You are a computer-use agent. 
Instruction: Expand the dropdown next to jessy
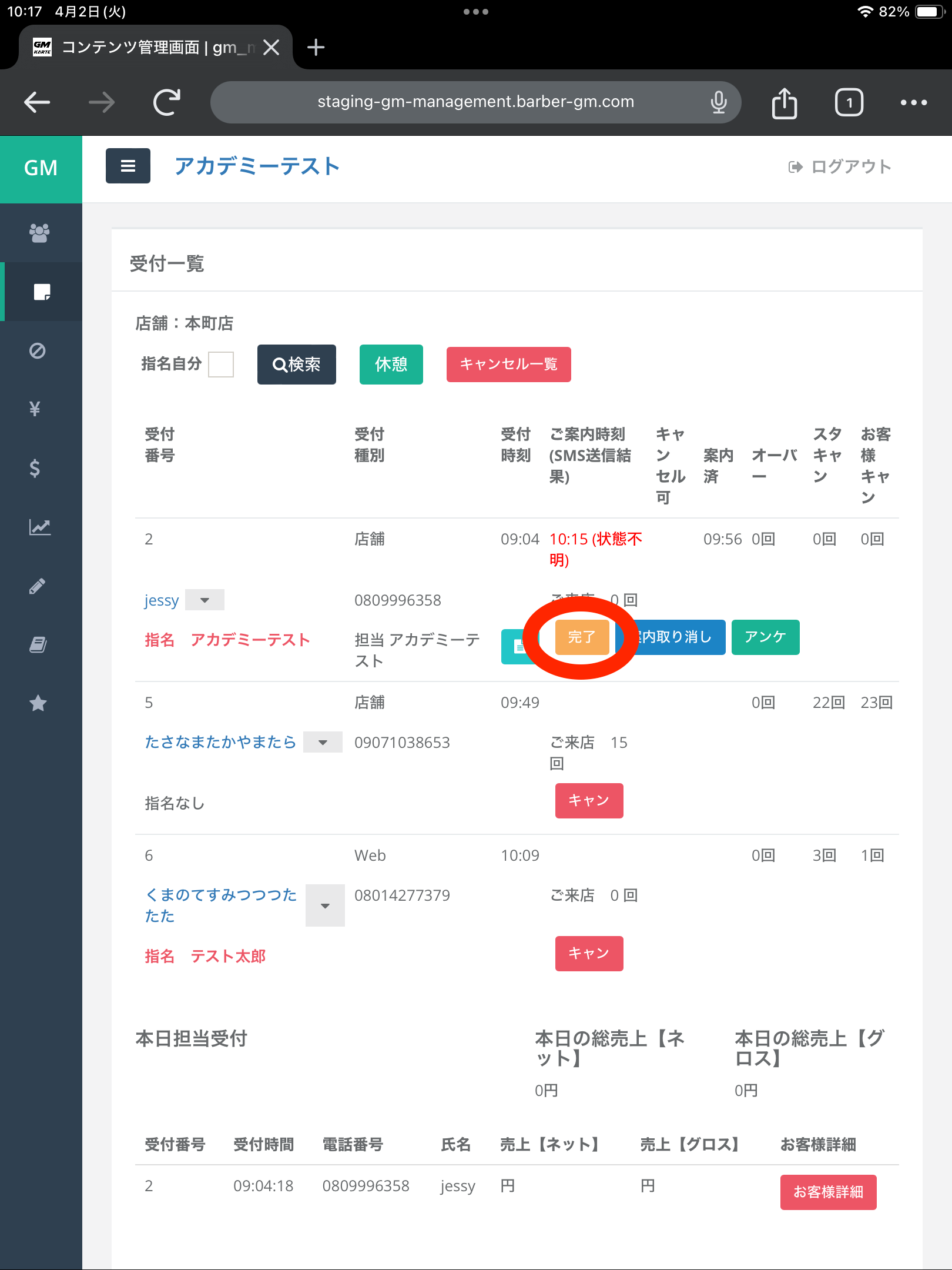coord(205,600)
